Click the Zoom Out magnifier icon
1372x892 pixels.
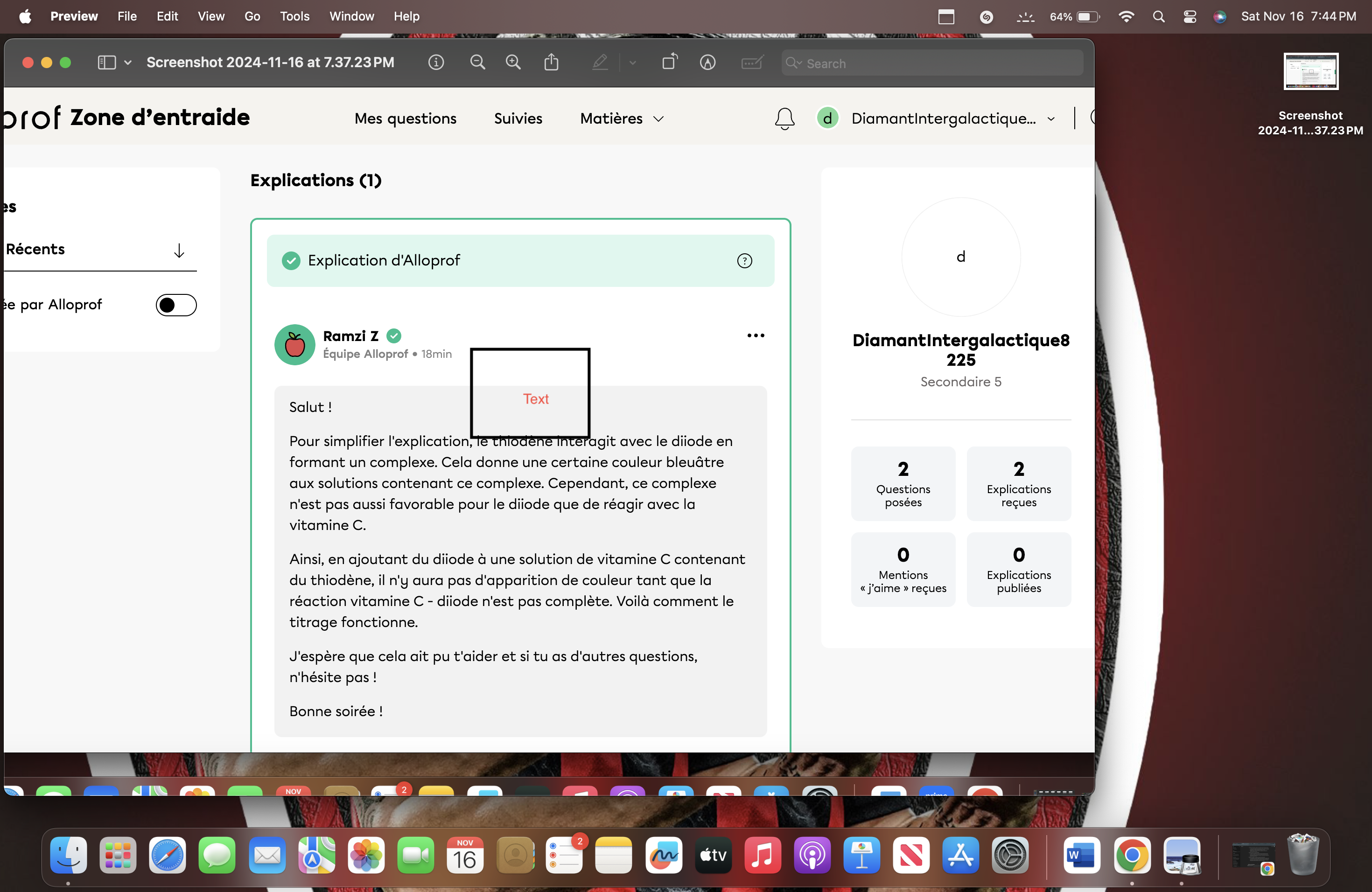477,62
